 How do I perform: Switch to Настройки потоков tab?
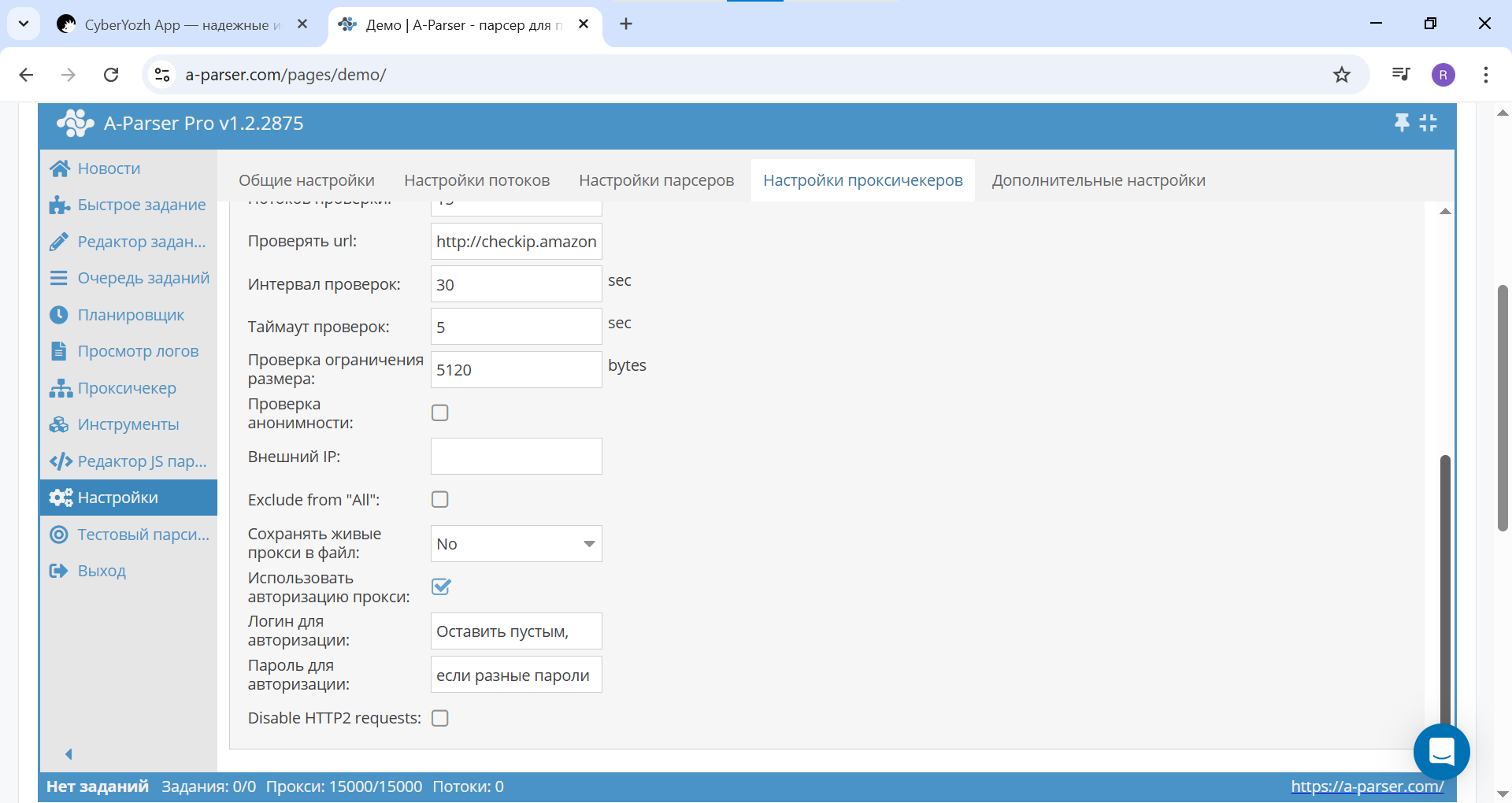click(476, 180)
